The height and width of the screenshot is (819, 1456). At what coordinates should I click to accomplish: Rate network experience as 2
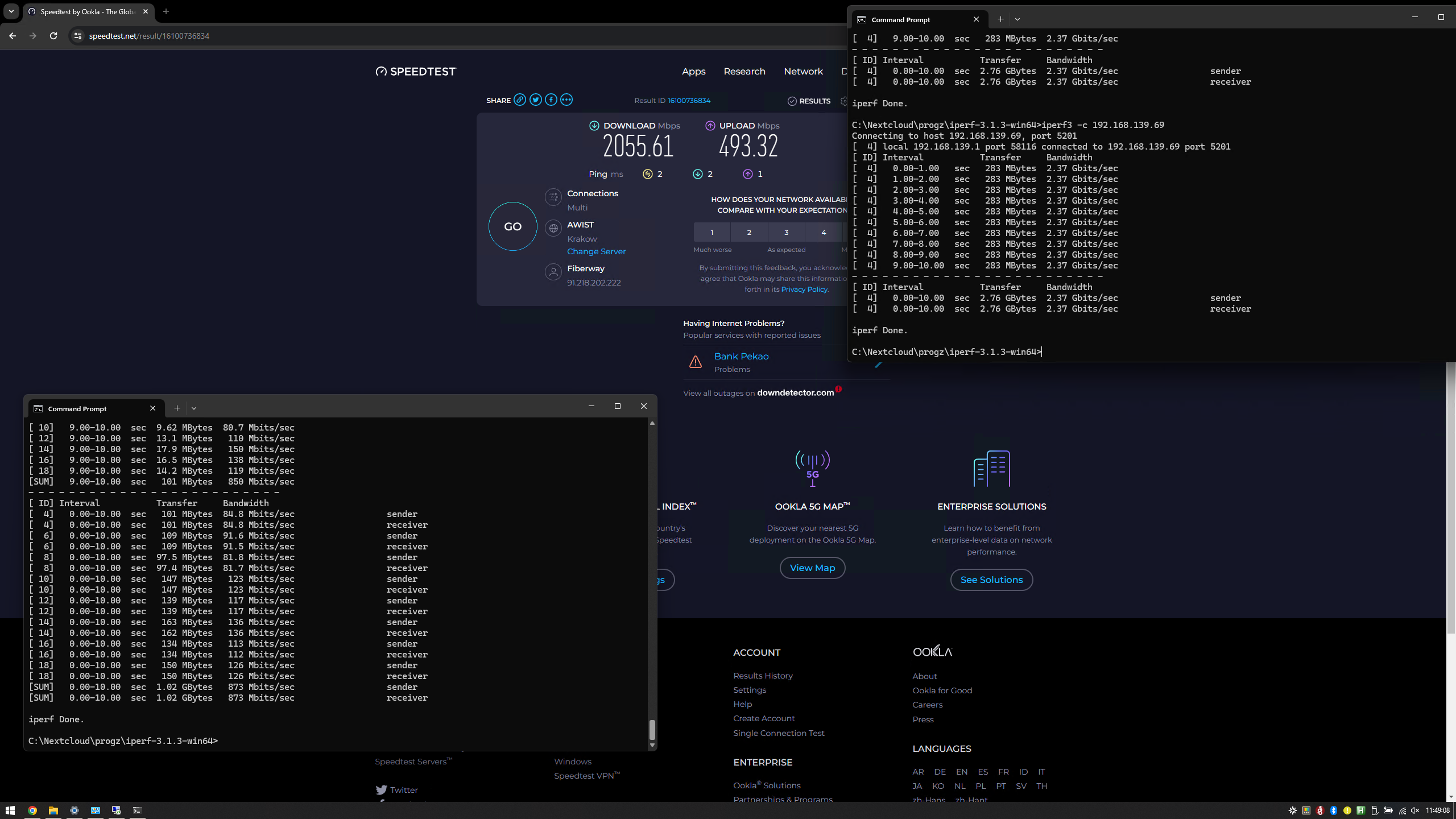click(x=749, y=232)
